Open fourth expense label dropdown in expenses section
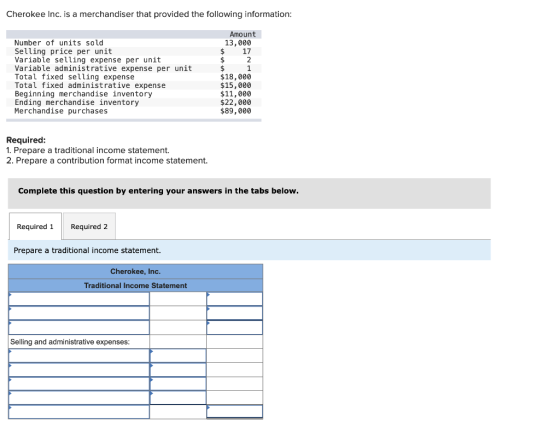The image size is (560, 422). pyautogui.click(x=79, y=397)
